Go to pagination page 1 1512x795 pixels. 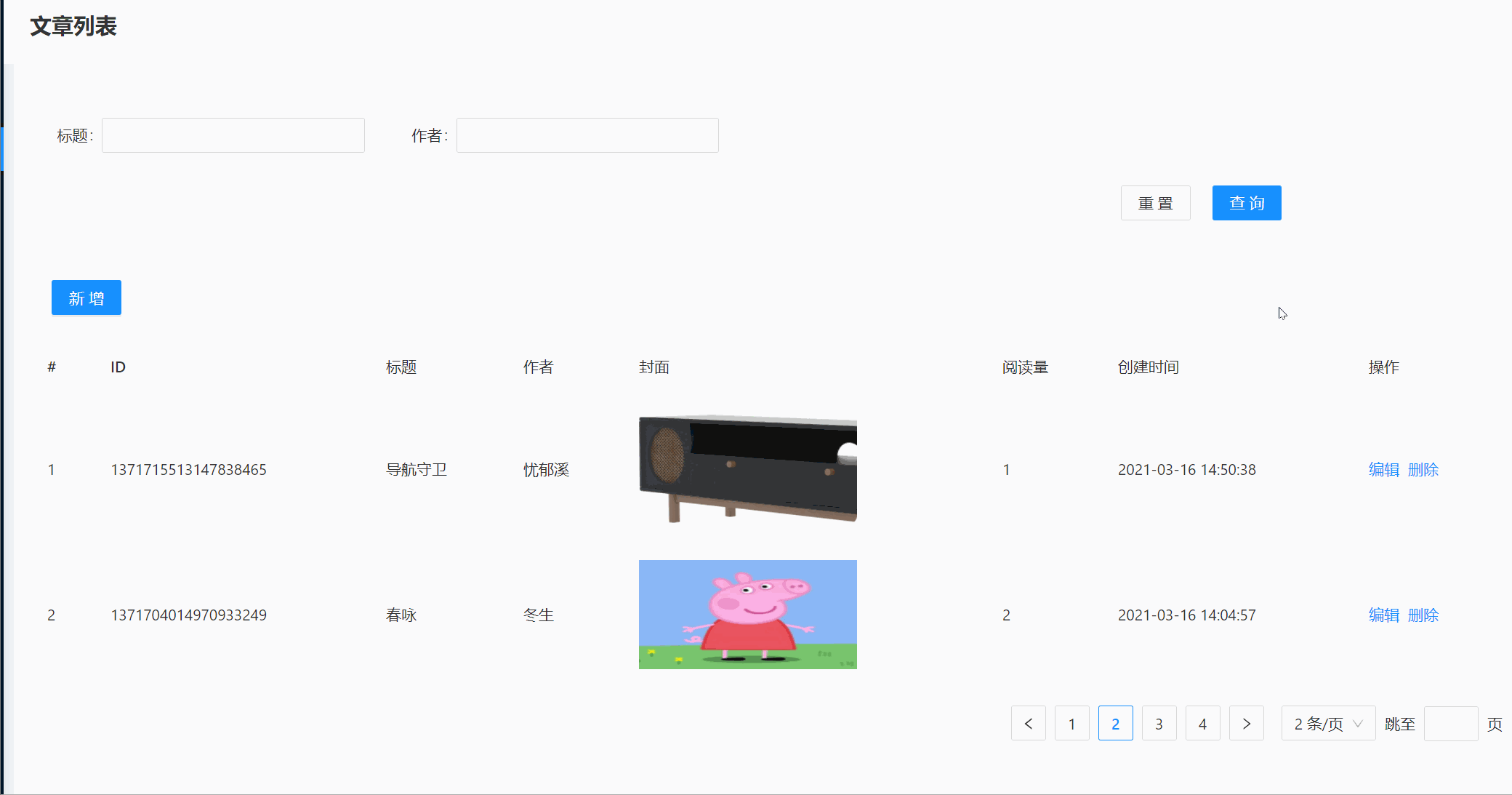click(x=1071, y=724)
